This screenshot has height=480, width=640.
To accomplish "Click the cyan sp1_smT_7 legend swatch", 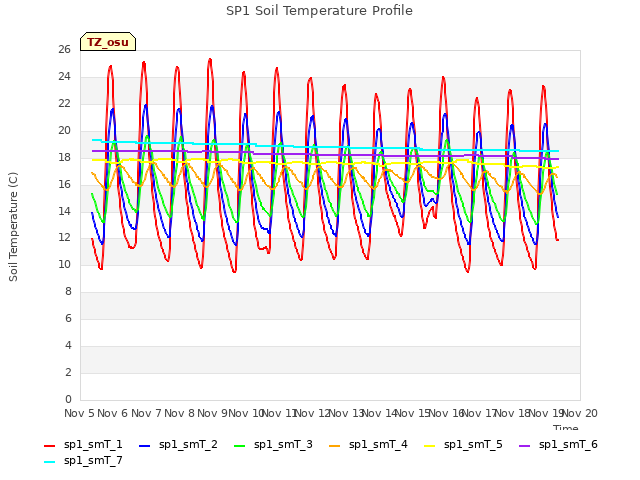I will click(49, 462).
